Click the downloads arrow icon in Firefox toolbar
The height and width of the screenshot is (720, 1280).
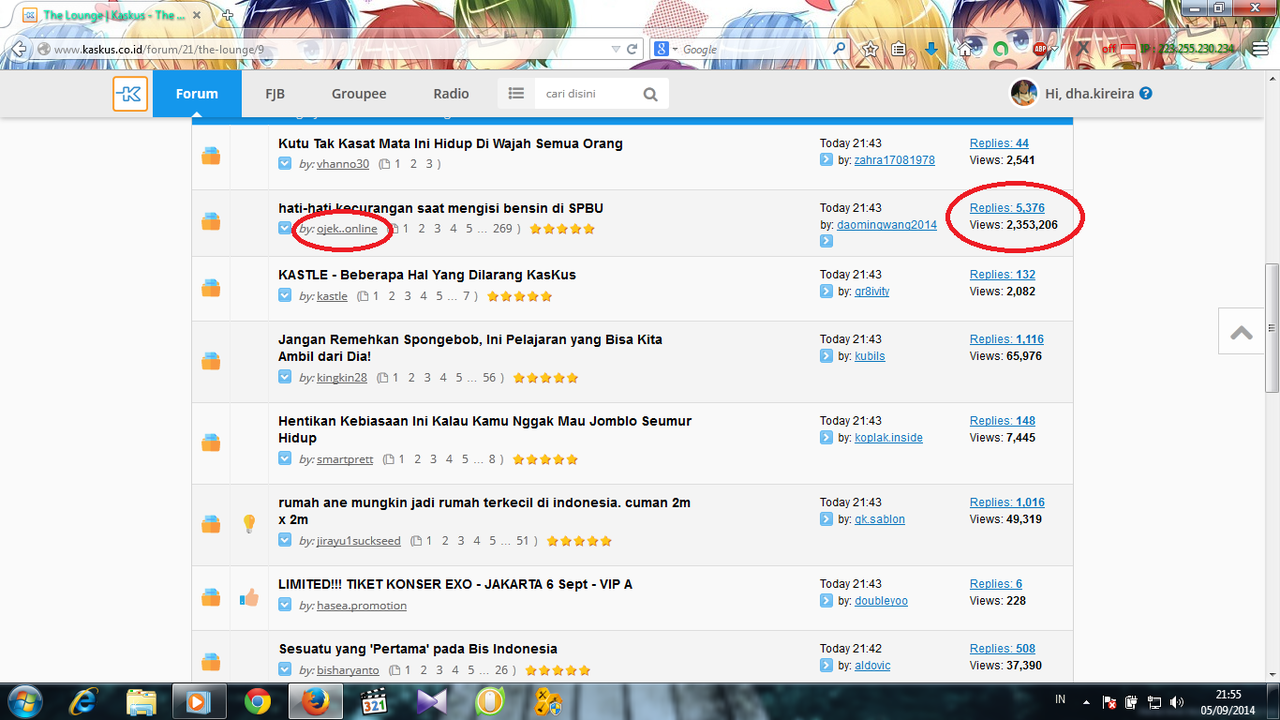click(931, 49)
